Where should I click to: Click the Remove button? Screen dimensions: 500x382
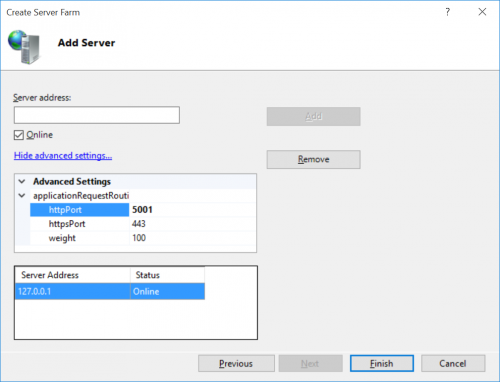click(313, 159)
